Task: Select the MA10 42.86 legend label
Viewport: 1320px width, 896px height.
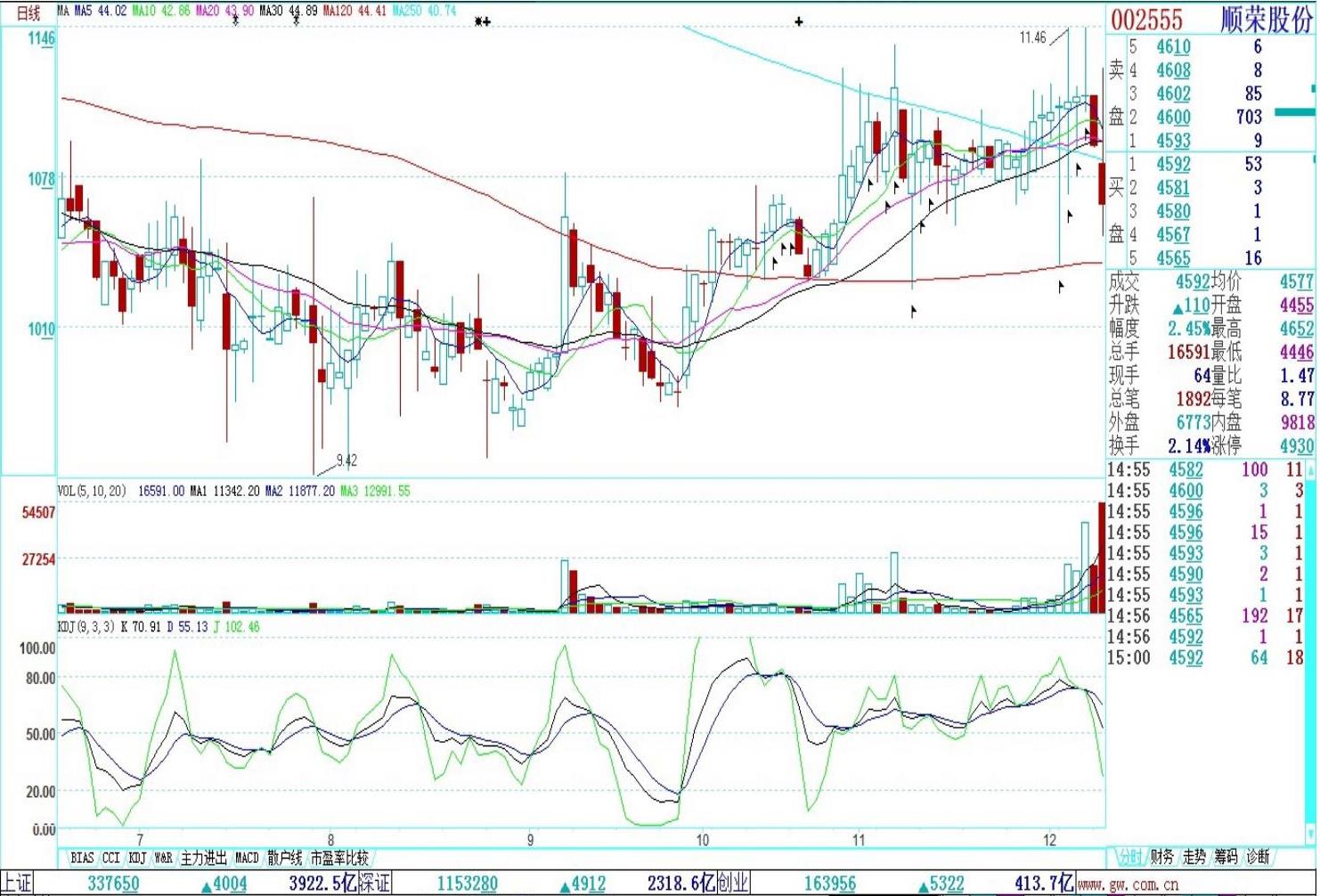Action: point(161,11)
